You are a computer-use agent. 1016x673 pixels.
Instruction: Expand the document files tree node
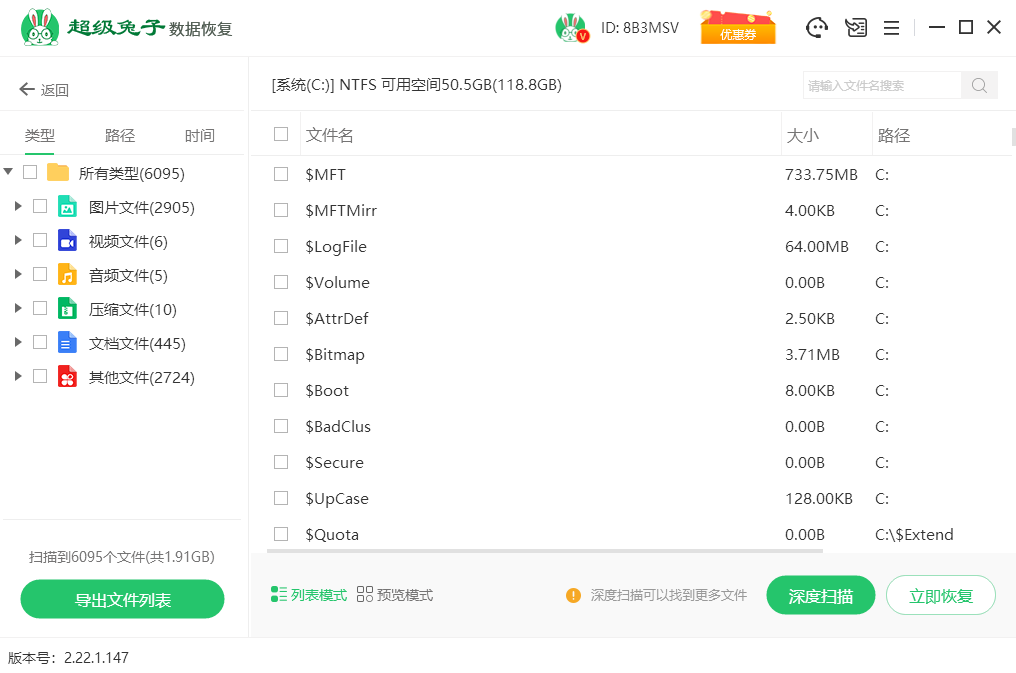coord(18,343)
